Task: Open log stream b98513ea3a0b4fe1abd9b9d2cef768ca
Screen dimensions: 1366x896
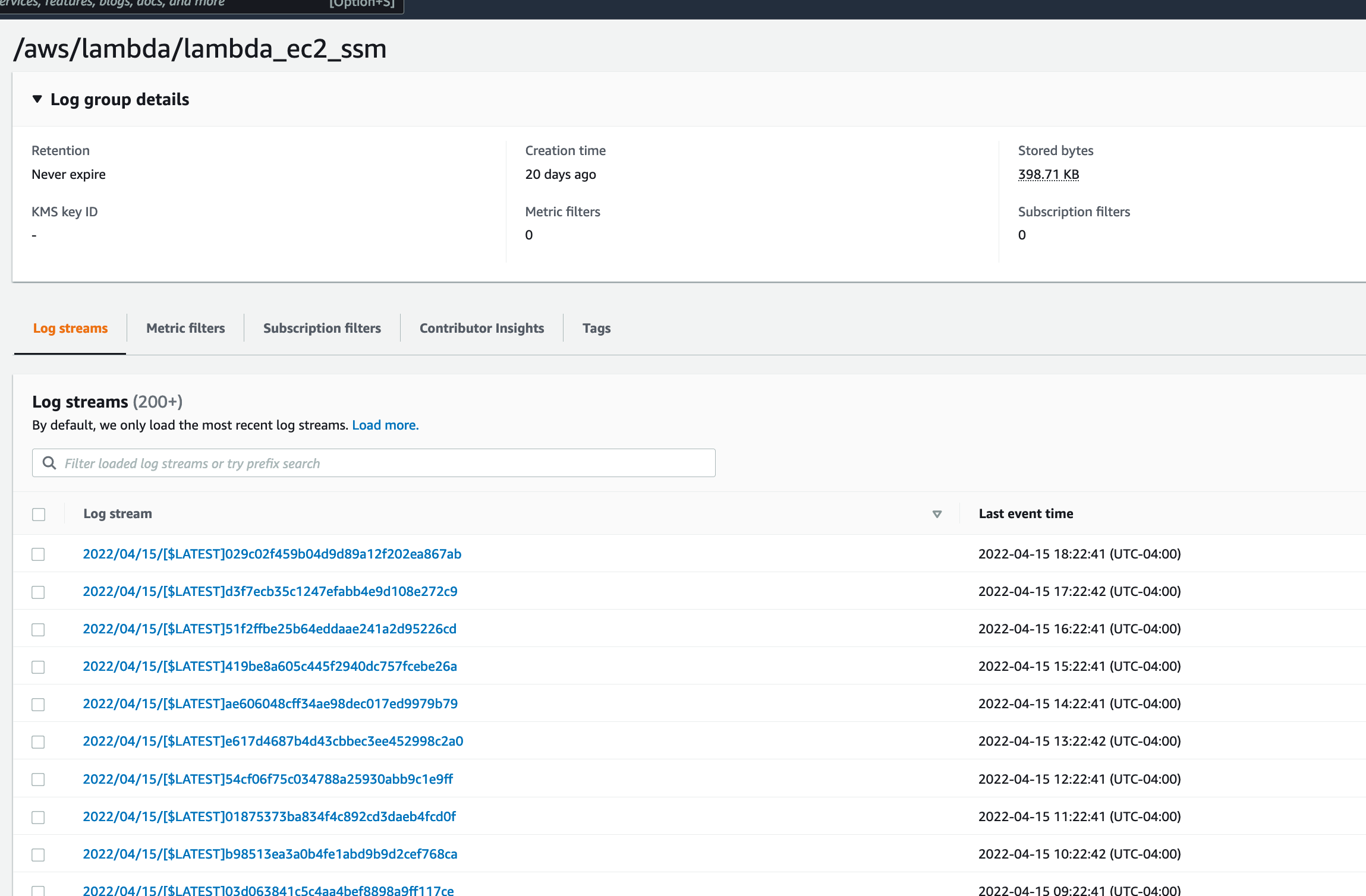Action: [x=270, y=854]
